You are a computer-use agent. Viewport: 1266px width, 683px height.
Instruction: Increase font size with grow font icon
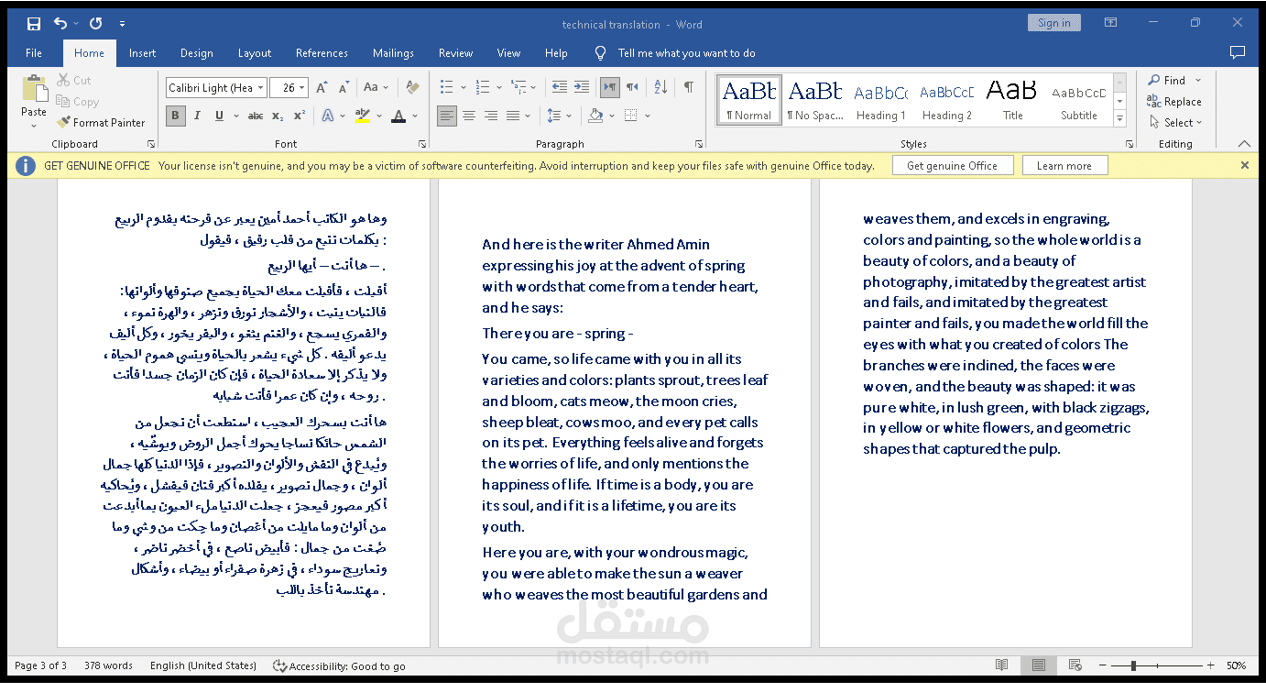322,88
